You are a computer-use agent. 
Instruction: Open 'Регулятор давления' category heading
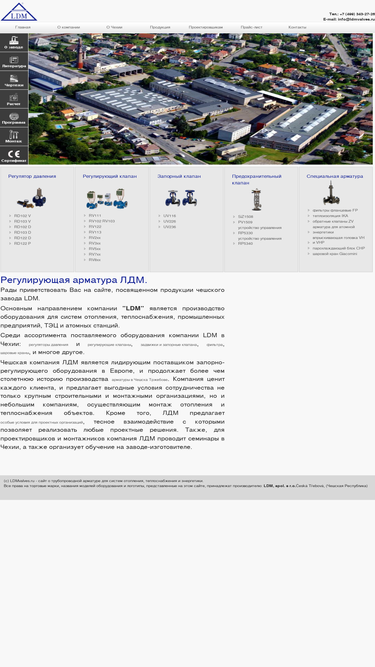(x=32, y=176)
